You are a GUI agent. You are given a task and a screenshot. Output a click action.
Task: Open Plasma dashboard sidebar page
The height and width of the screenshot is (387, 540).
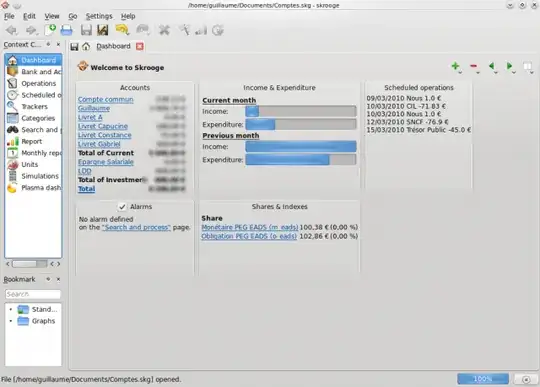(x=33, y=188)
